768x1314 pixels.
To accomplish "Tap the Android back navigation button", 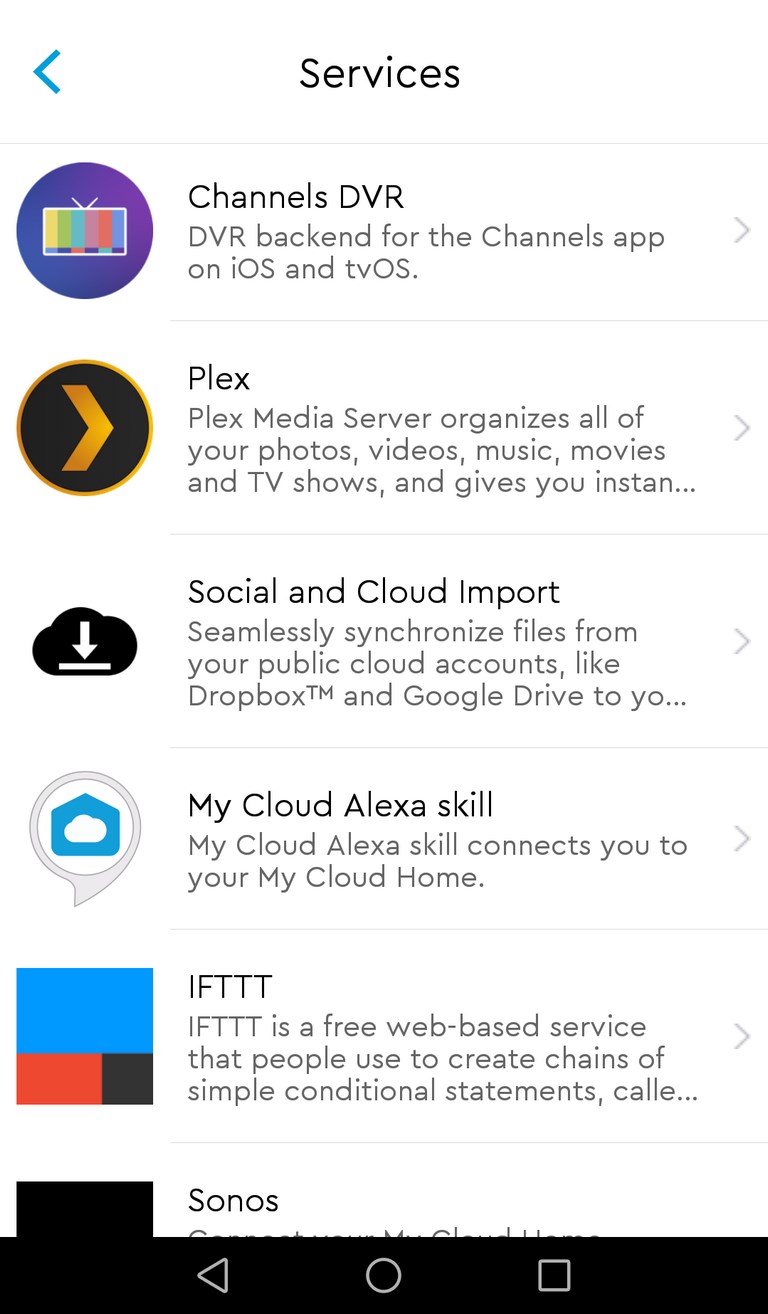I will [x=213, y=1275].
